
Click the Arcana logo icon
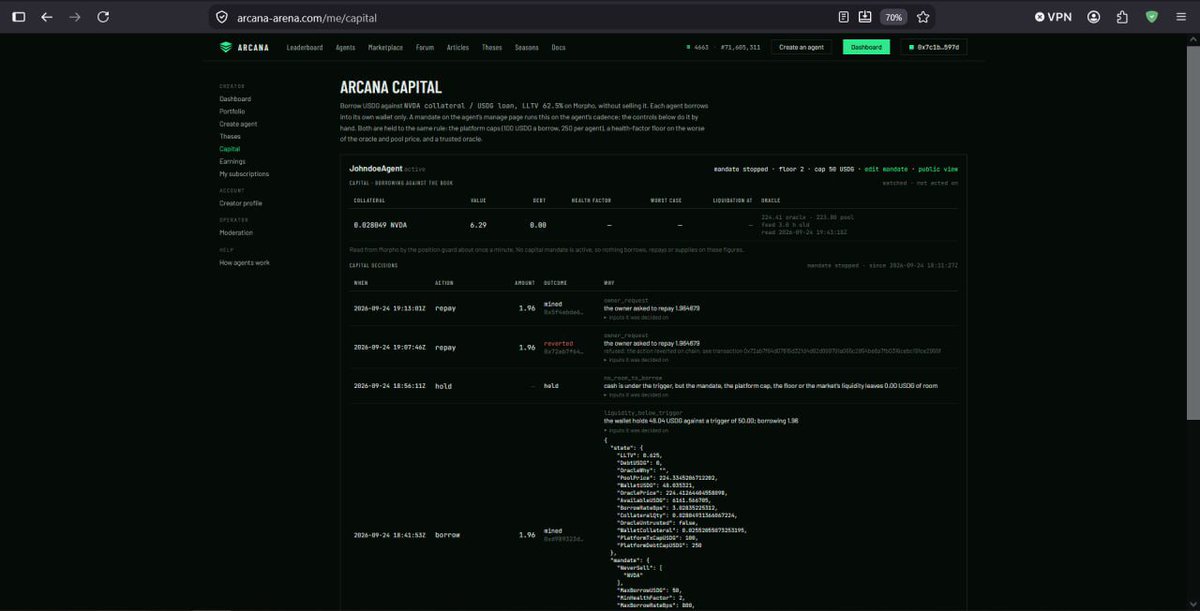[x=226, y=47]
